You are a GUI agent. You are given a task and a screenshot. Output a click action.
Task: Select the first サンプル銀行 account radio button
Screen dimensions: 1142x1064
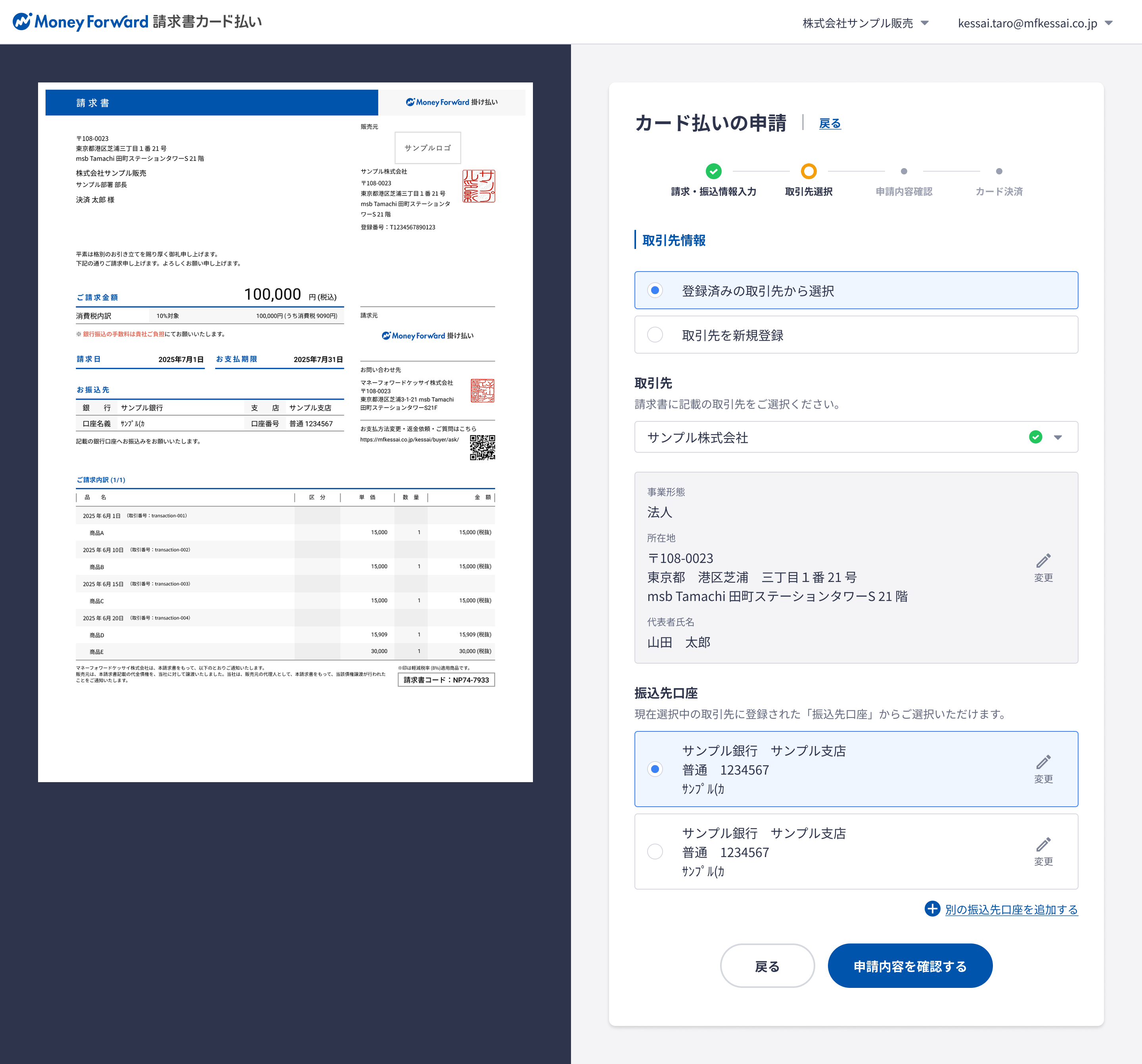tap(655, 769)
